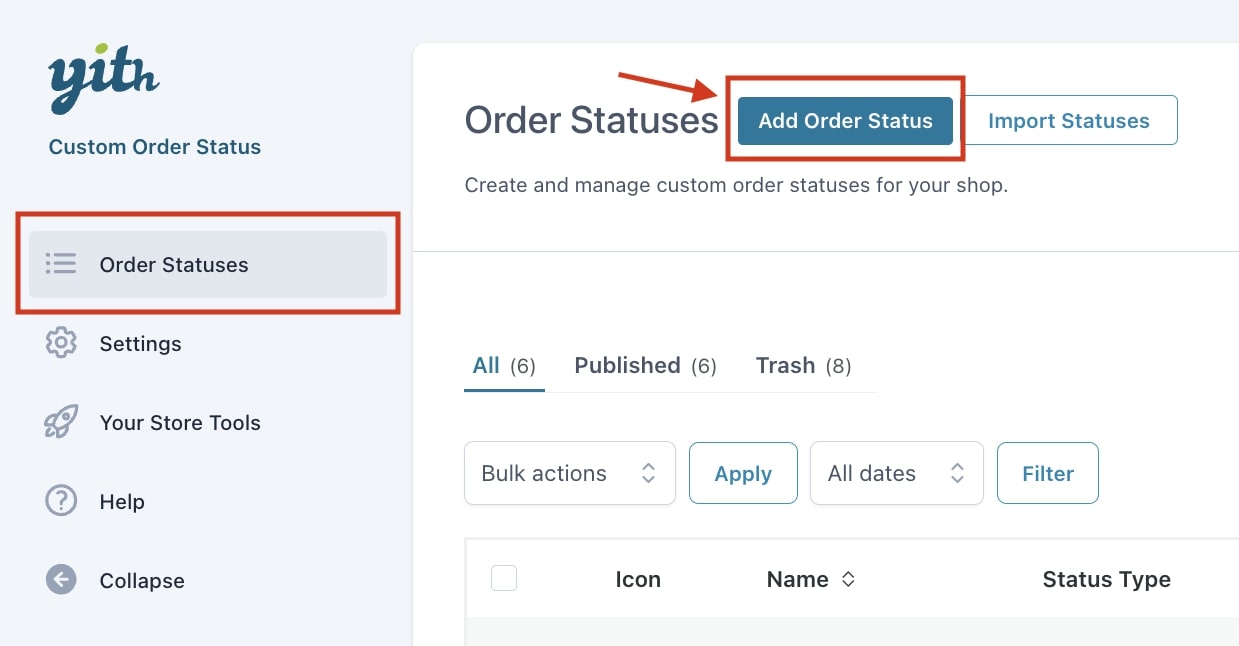
Task: Open the Bulk actions dropdown
Action: [570, 473]
